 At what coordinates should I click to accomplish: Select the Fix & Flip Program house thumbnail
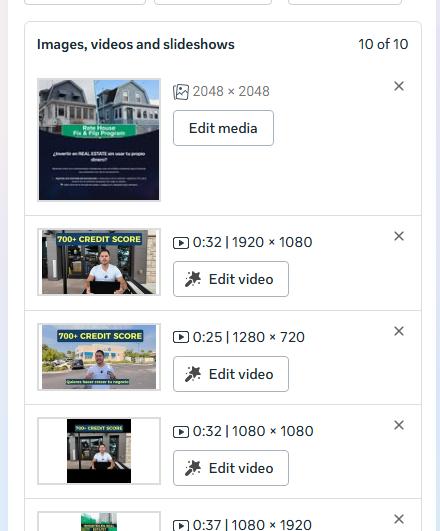[99, 140]
